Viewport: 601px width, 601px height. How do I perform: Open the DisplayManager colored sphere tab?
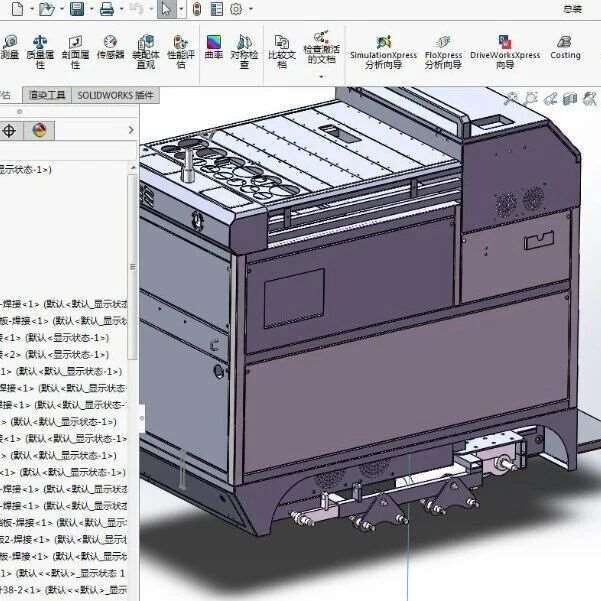pyautogui.click(x=39, y=131)
